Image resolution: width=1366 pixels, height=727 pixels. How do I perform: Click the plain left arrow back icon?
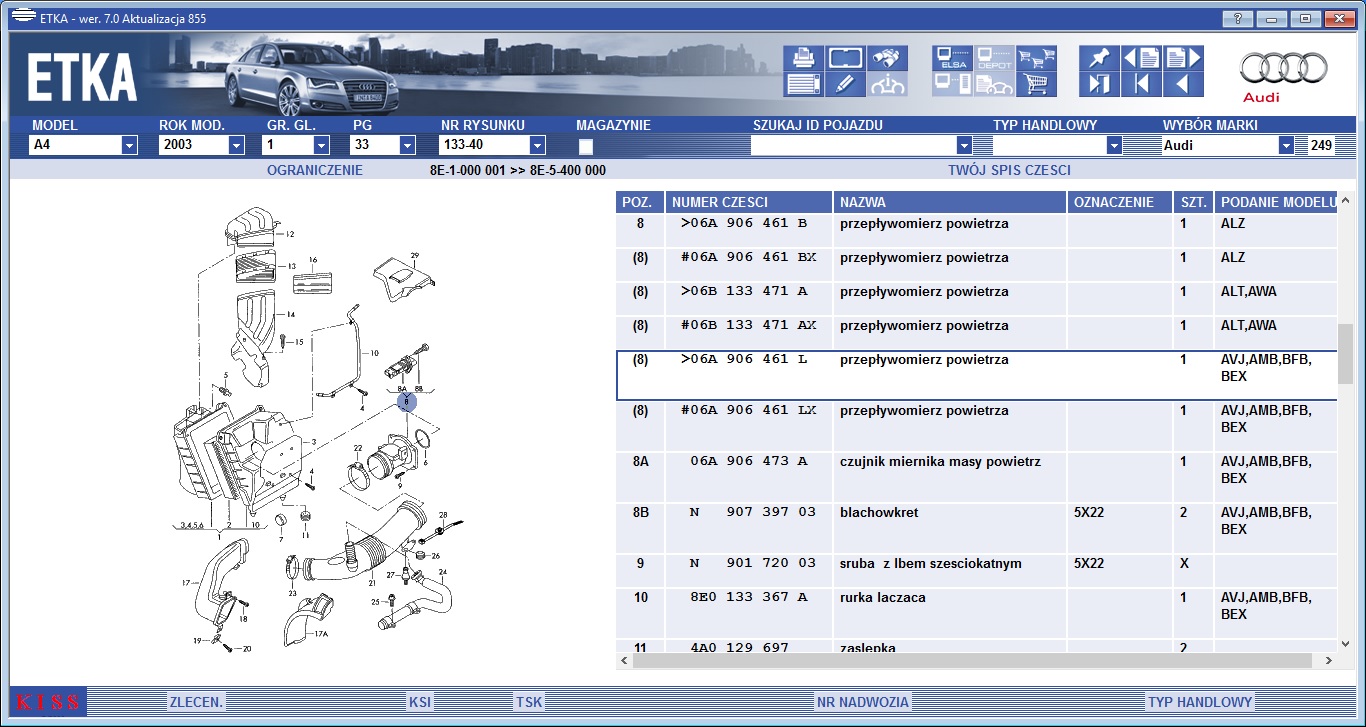tap(1182, 84)
